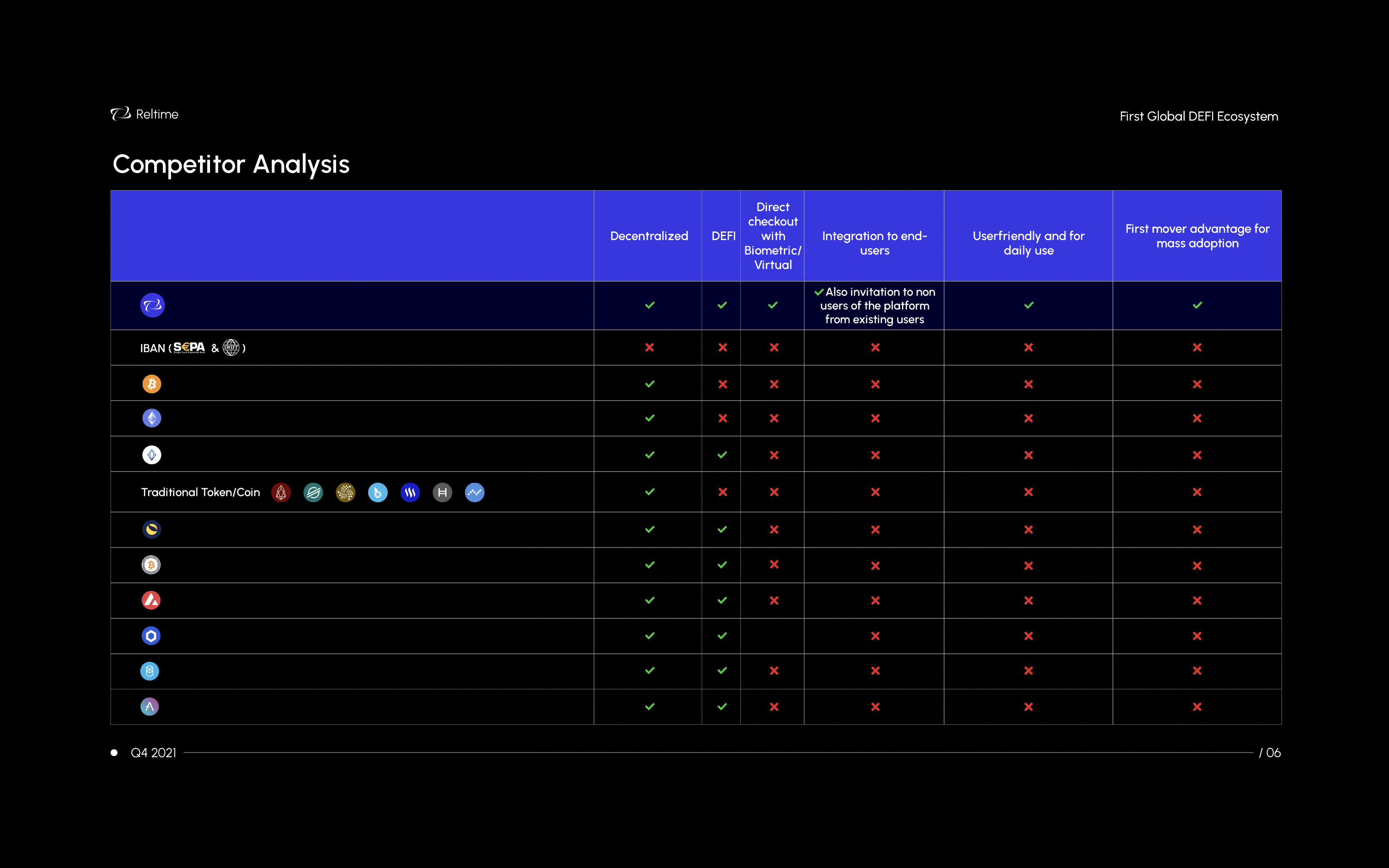
Task: Click the teal Stellar coin icon
Action: pos(313,493)
